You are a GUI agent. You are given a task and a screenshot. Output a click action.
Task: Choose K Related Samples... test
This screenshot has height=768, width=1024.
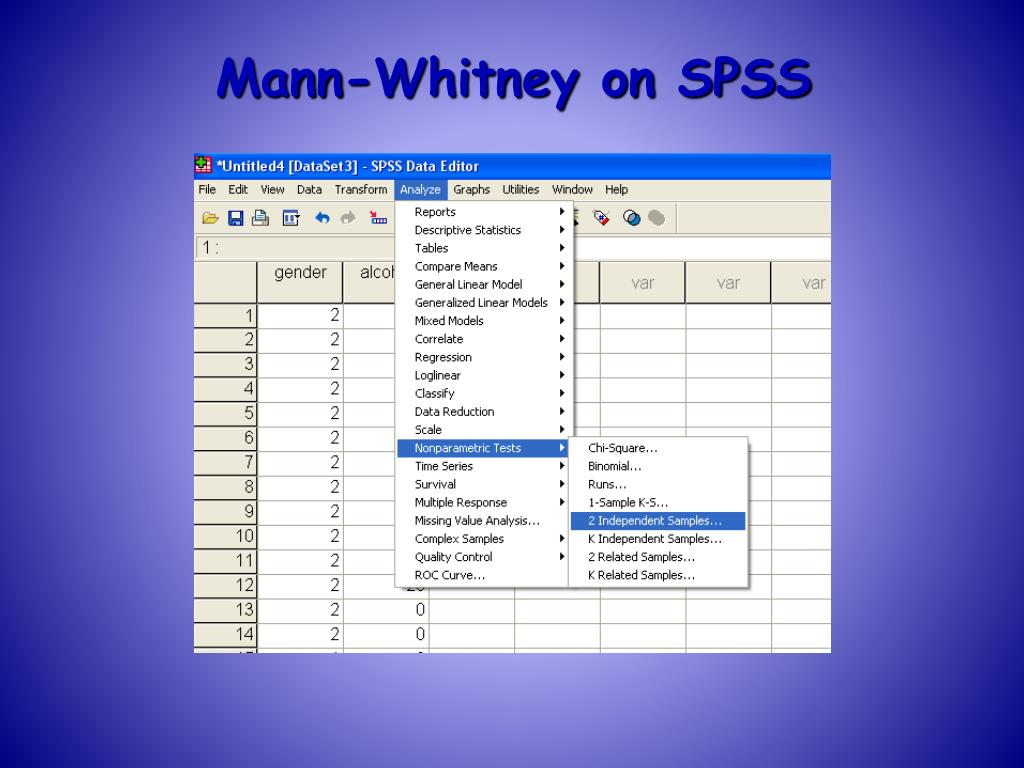(658, 575)
